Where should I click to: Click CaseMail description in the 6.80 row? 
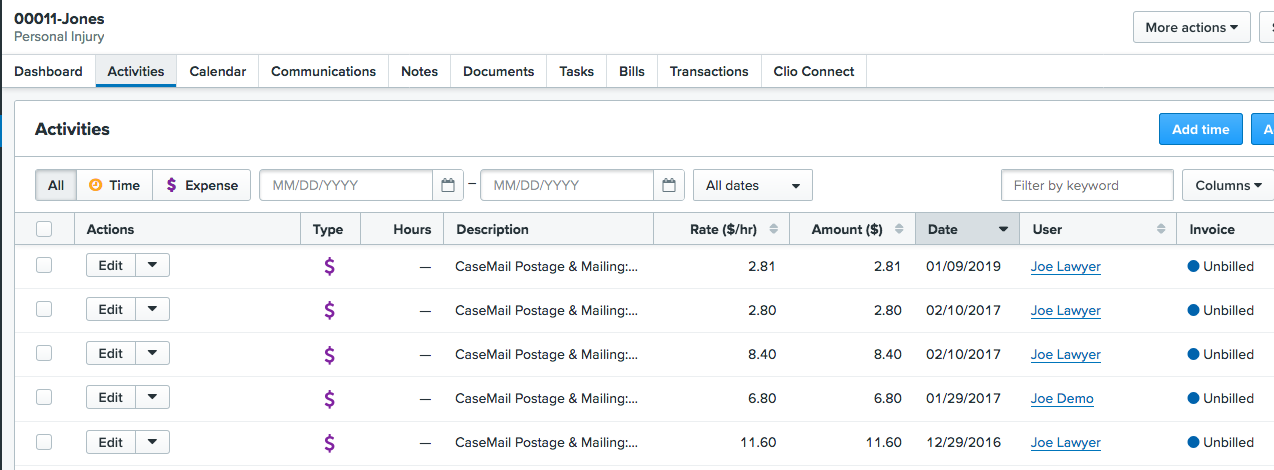(546, 398)
